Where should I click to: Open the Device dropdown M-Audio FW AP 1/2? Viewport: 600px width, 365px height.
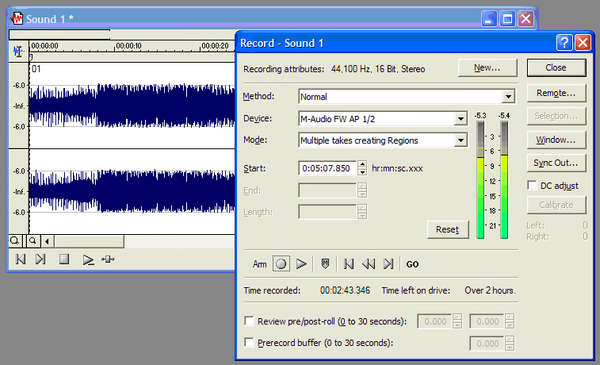click(460, 119)
